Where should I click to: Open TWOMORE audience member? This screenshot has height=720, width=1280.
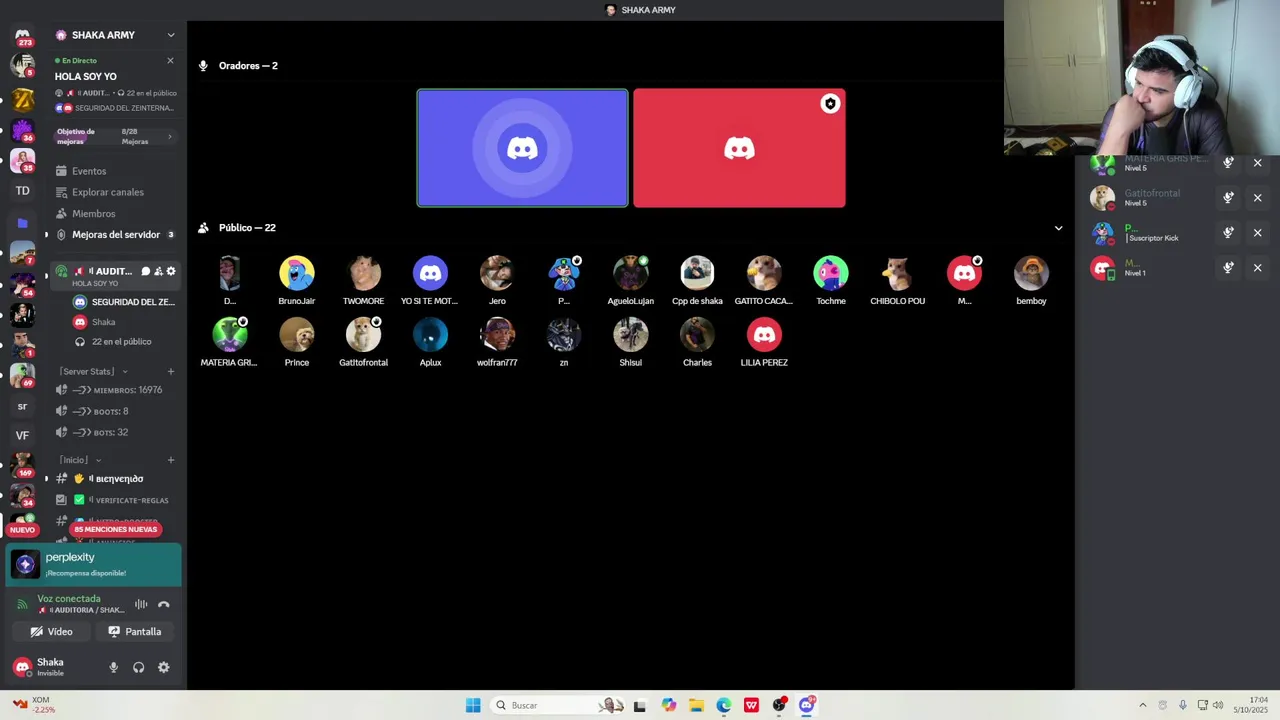click(363, 273)
